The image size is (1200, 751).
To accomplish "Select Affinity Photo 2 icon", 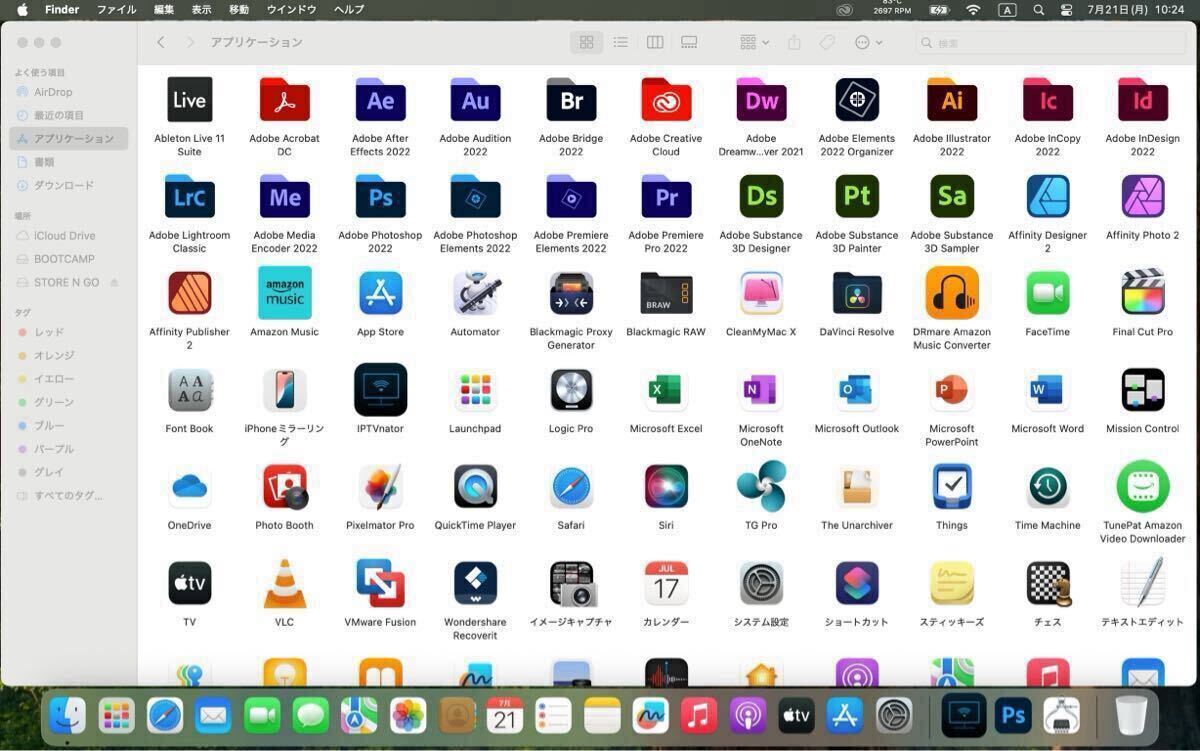I will 1143,196.
